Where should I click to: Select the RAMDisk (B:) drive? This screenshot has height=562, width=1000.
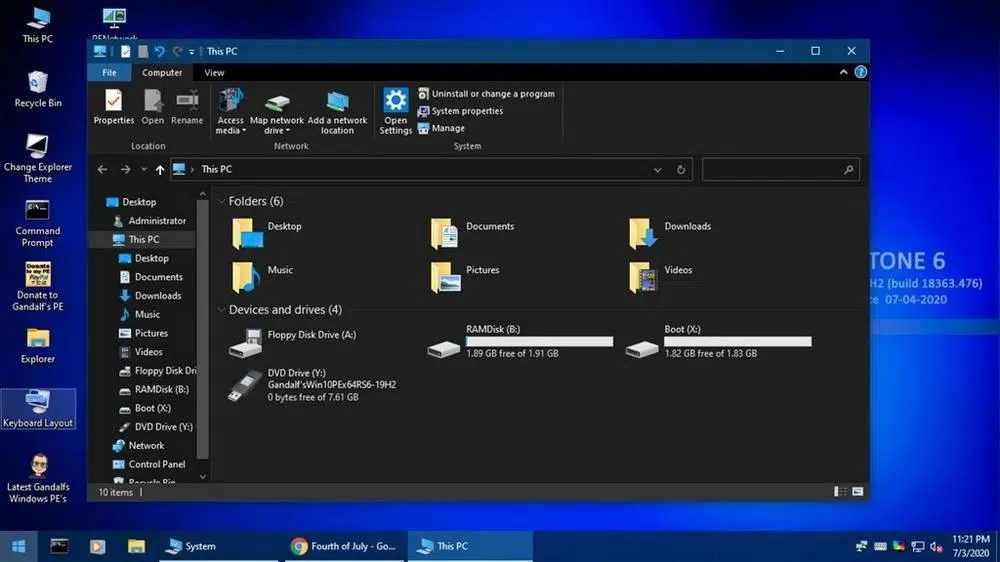point(520,341)
